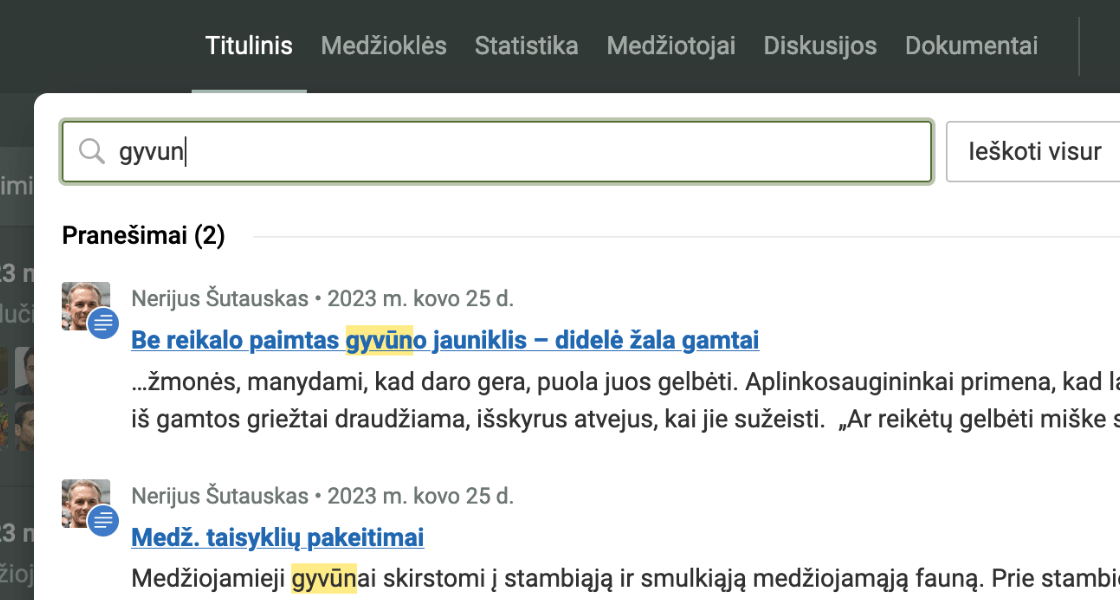Viewport: 1120px width, 600px height.
Task: Click the author avatar beside the first result
Action: click(82, 301)
